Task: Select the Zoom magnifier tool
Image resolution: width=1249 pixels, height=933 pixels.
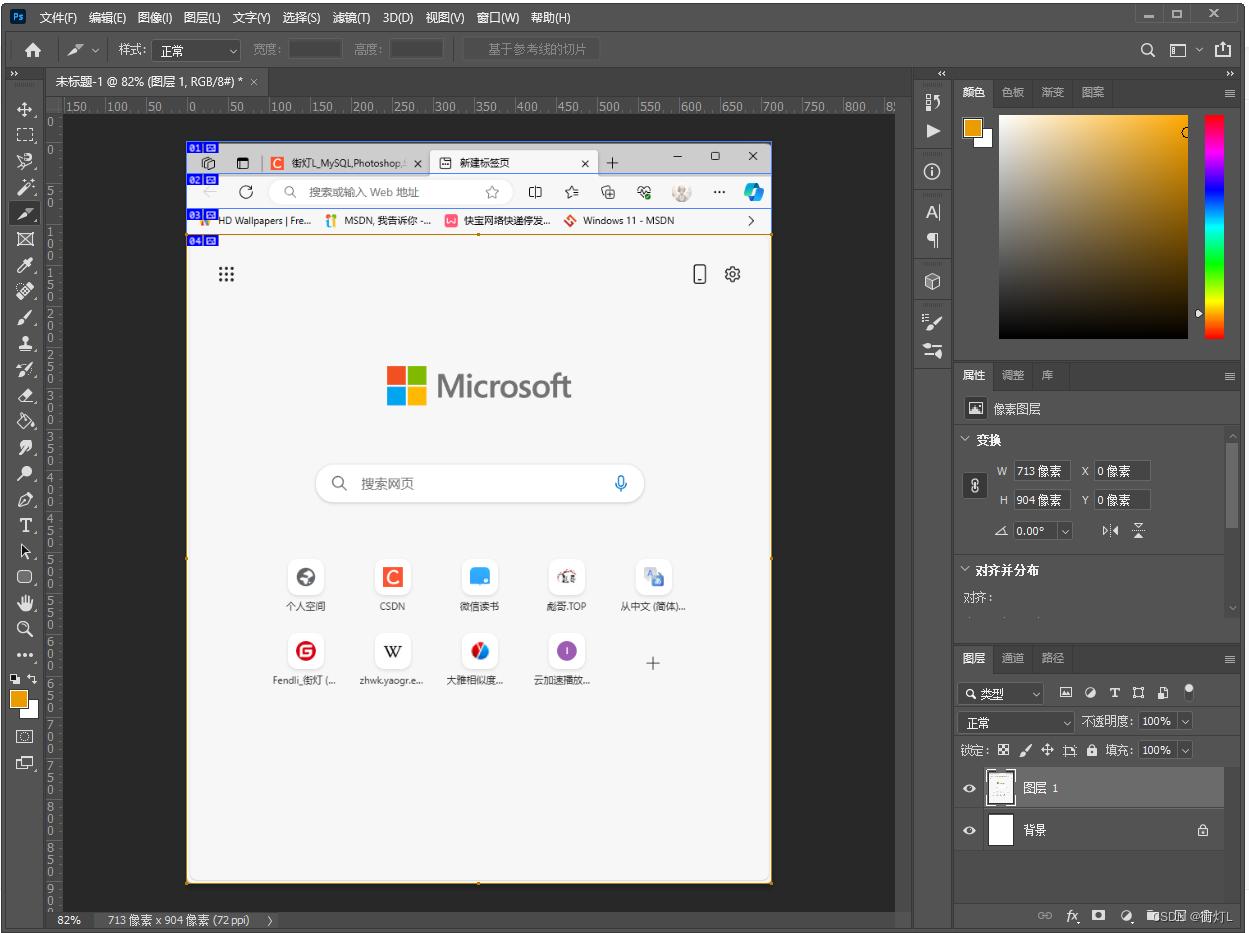Action: click(x=25, y=629)
